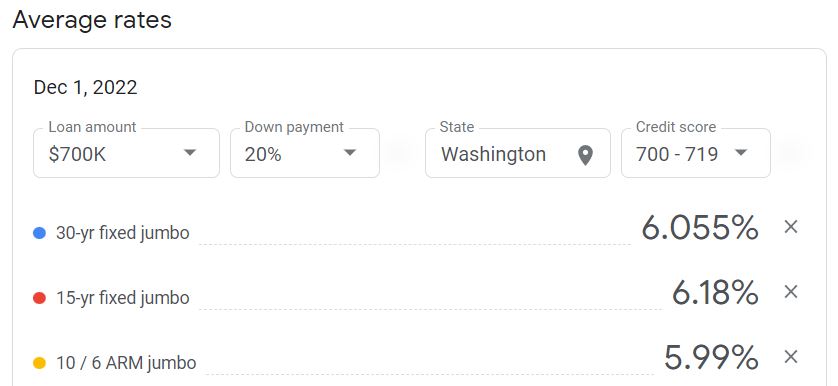Click the 15-yr fixed jumbo label
The image size is (838, 386).
[122, 298]
